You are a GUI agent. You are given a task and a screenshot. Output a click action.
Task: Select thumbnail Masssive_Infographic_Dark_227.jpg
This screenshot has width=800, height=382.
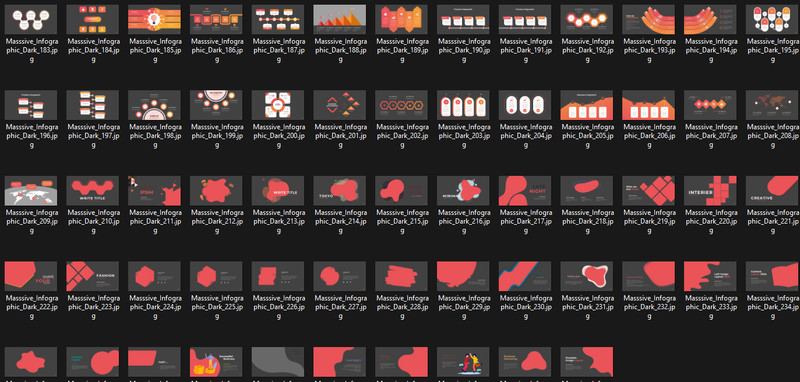339,276
